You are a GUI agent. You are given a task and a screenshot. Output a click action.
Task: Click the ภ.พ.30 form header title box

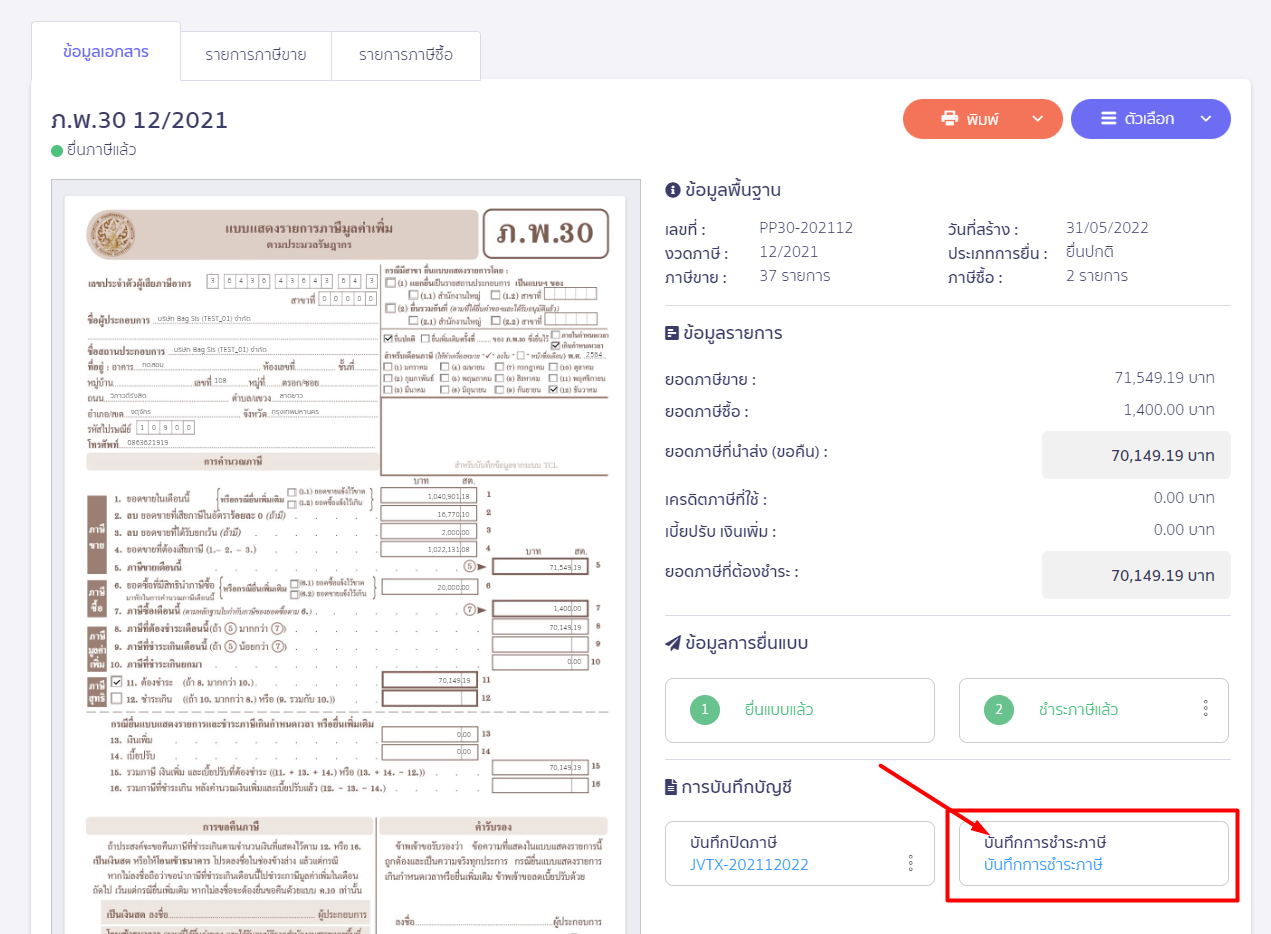545,234
